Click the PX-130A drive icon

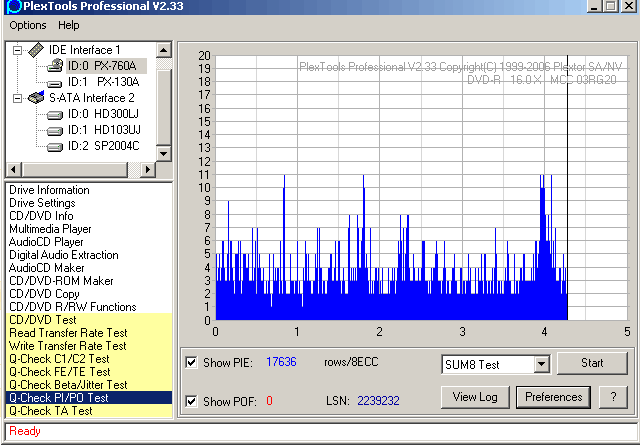click(x=54, y=82)
